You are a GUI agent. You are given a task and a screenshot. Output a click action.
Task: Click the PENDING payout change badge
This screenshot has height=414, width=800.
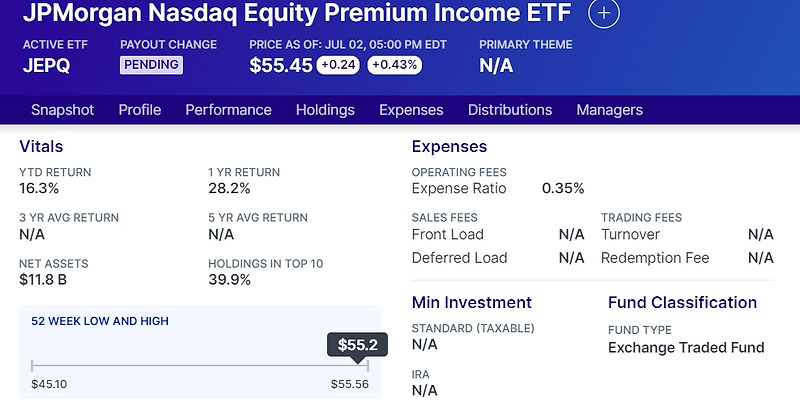(x=151, y=65)
